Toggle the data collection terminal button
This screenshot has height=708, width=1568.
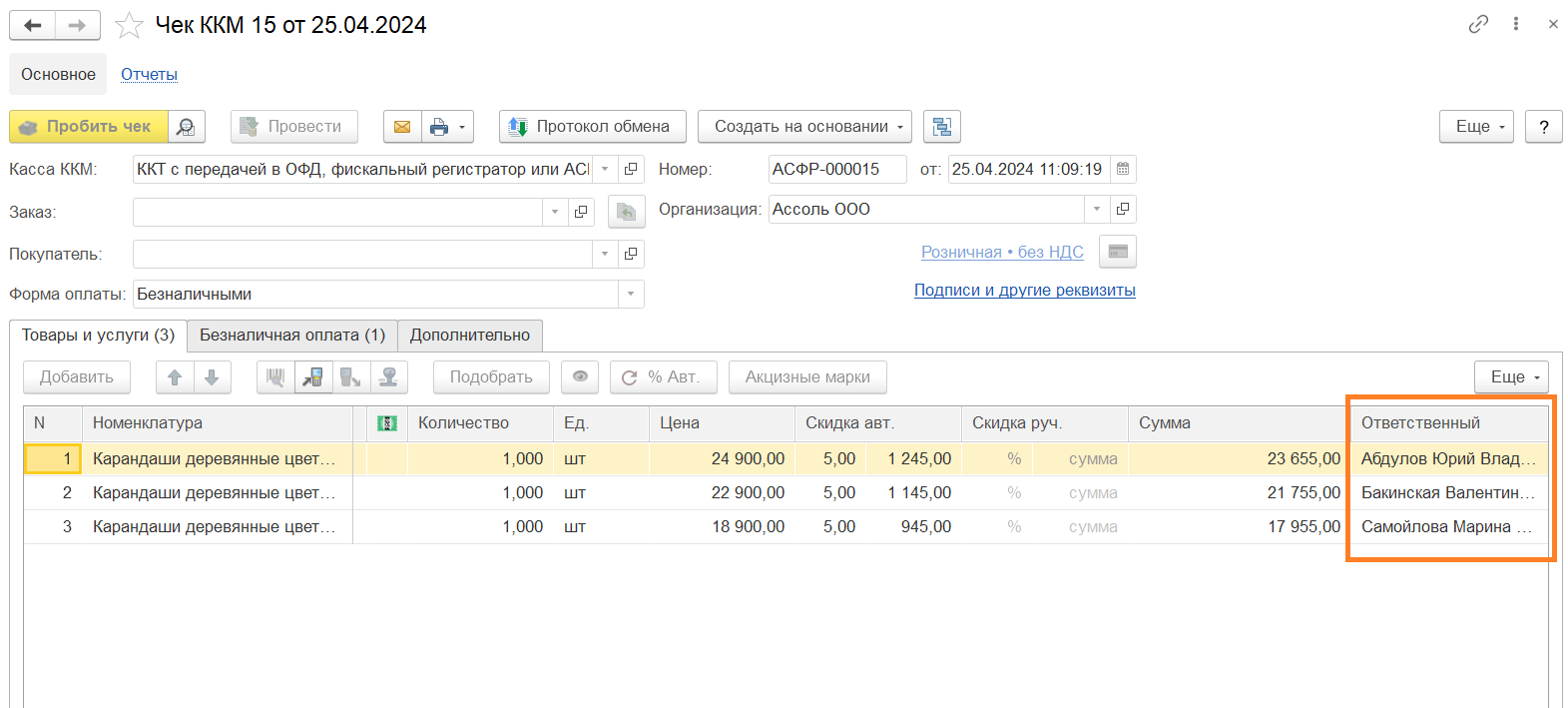tap(313, 377)
